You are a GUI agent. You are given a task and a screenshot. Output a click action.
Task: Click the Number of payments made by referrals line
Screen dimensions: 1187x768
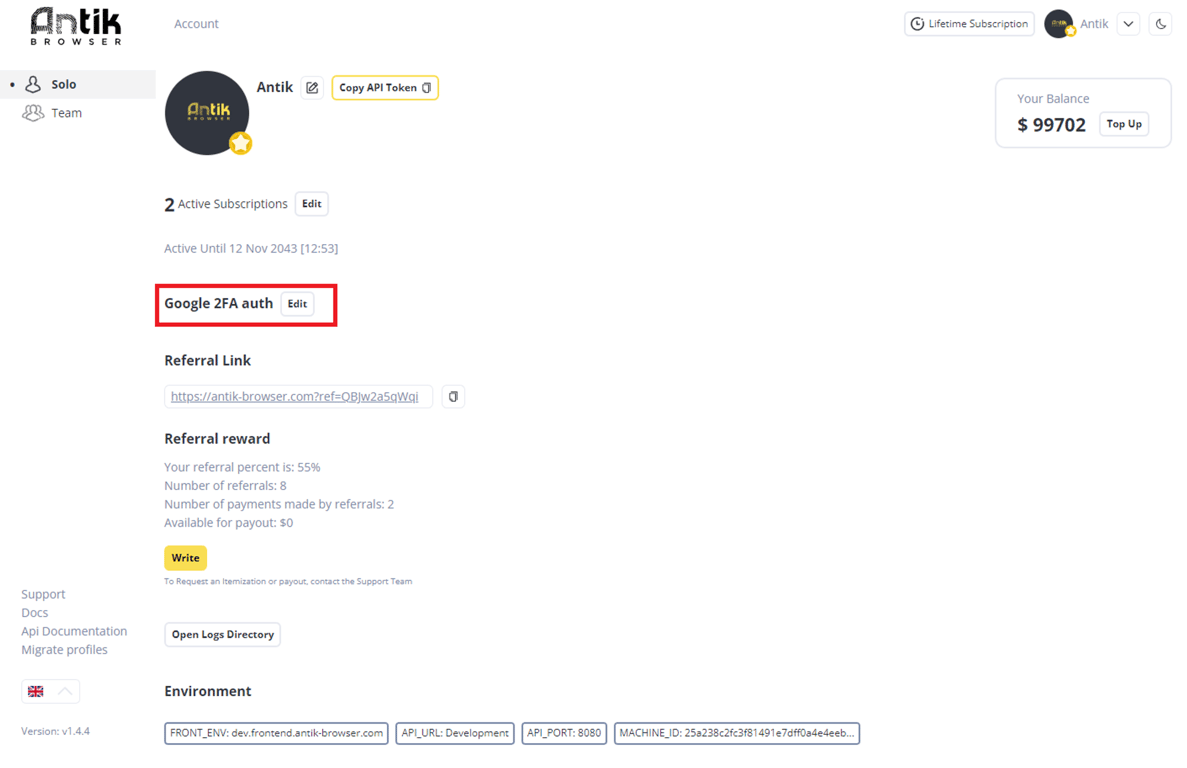click(279, 504)
